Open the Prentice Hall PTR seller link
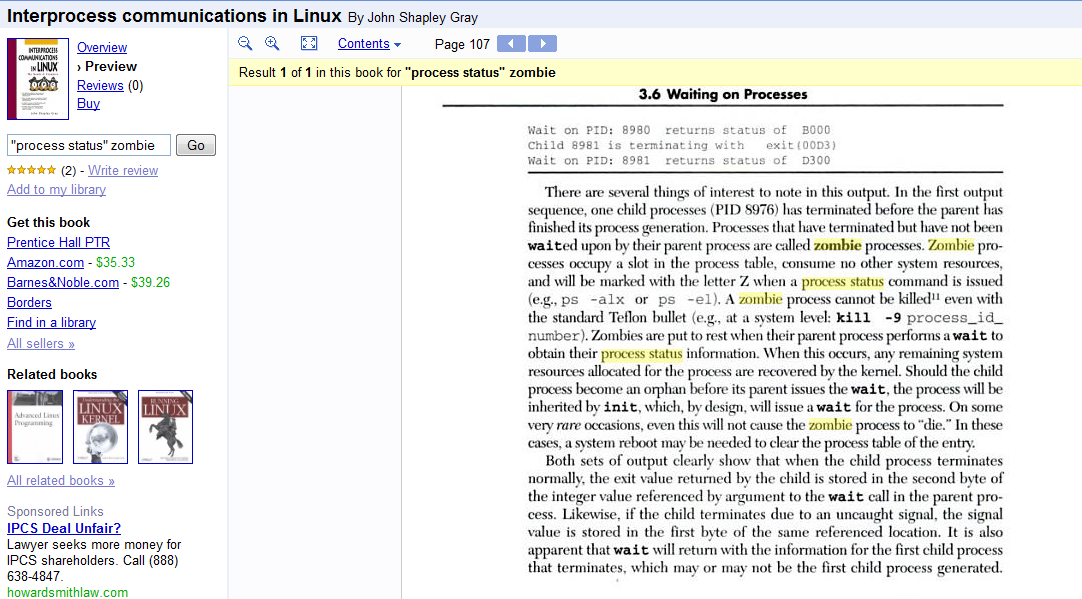1082x599 pixels. click(x=59, y=242)
